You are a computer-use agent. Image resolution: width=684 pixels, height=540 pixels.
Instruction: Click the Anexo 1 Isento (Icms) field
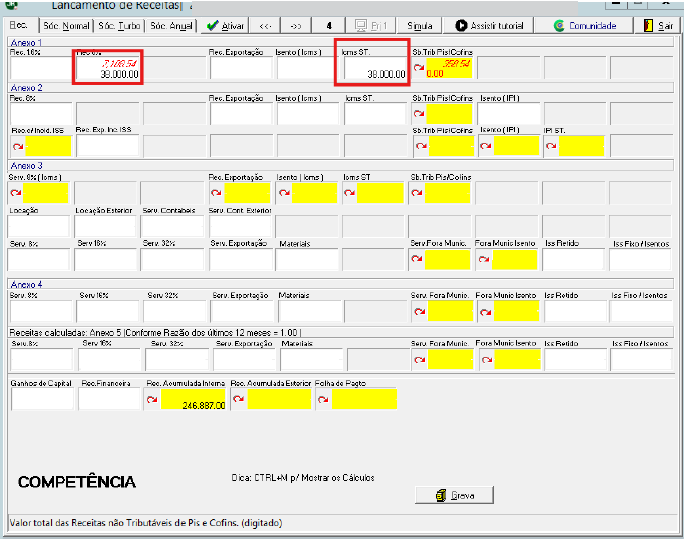[308, 68]
